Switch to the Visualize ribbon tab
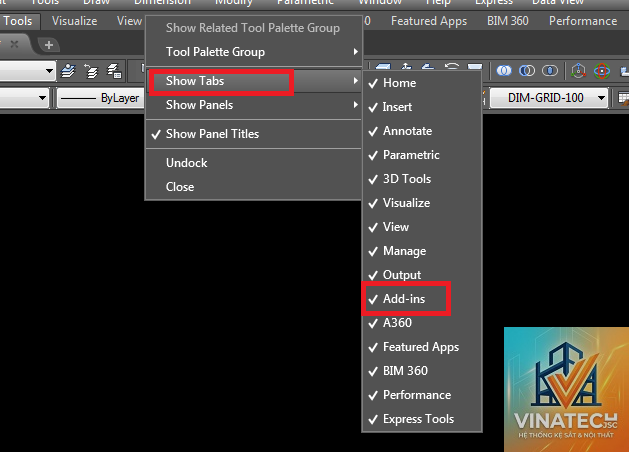Screen dimensions: 629x452 (75, 21)
